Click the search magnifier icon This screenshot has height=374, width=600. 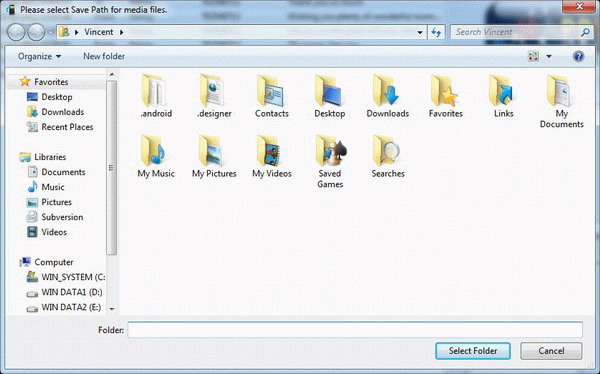(585, 32)
